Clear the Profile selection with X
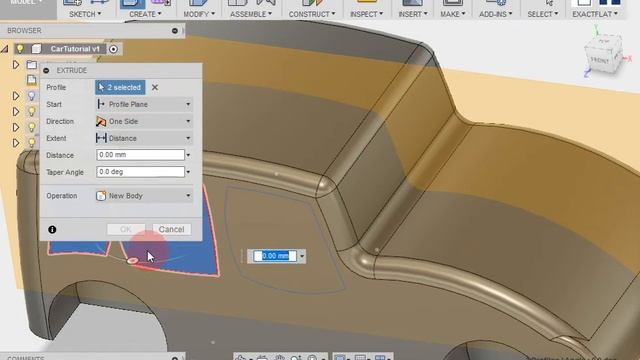 pyautogui.click(x=155, y=87)
